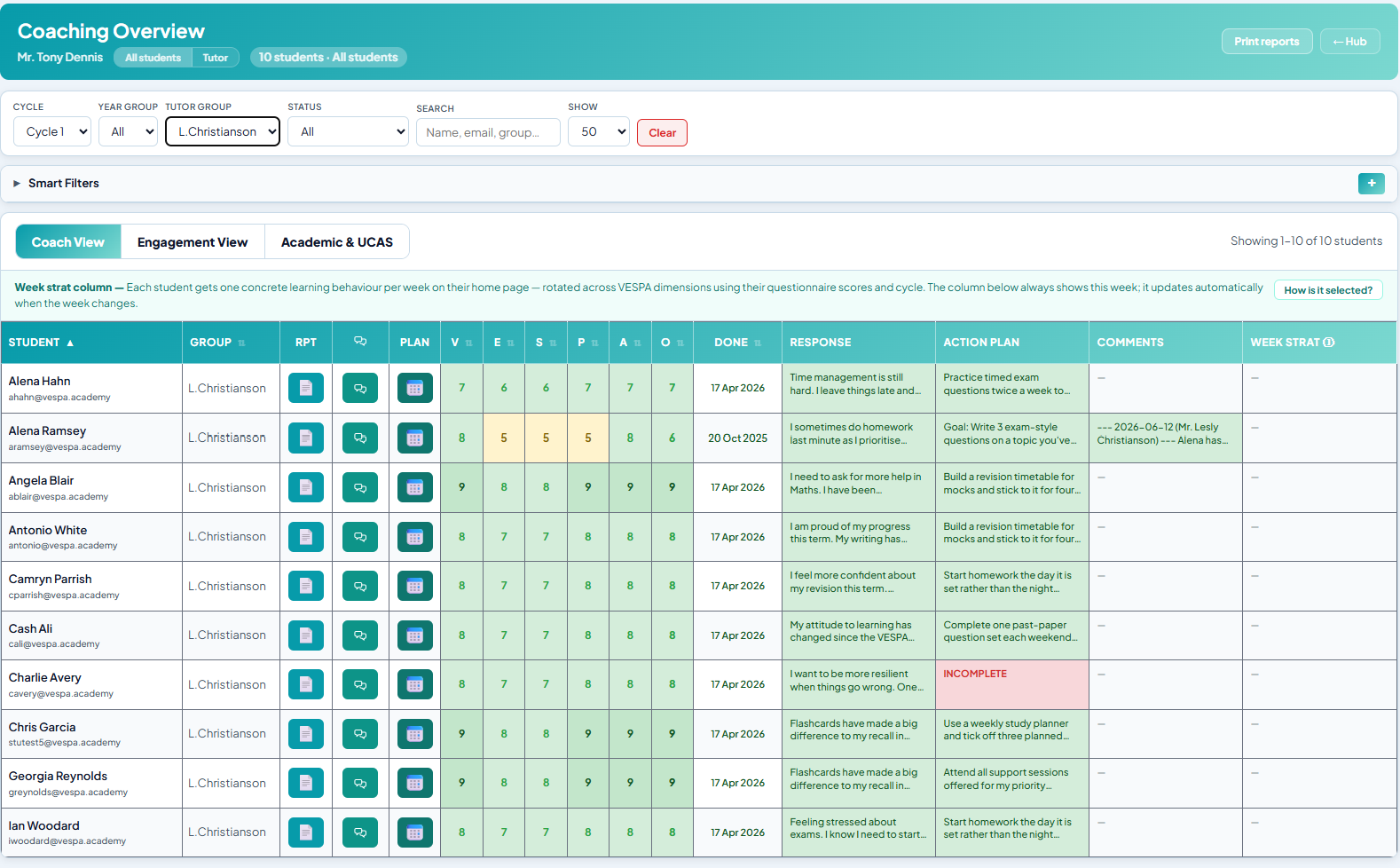Open Georgia Reynolds' plan calendar icon
The height and width of the screenshot is (868, 1400).
414,783
